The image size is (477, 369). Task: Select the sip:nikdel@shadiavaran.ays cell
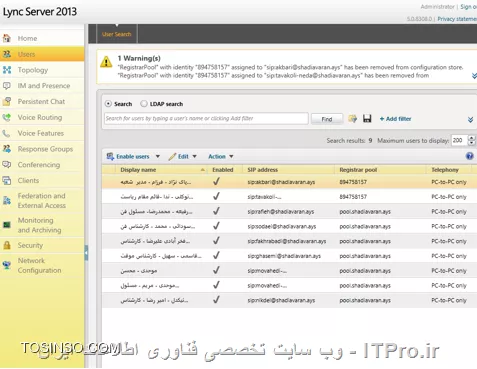(281, 300)
